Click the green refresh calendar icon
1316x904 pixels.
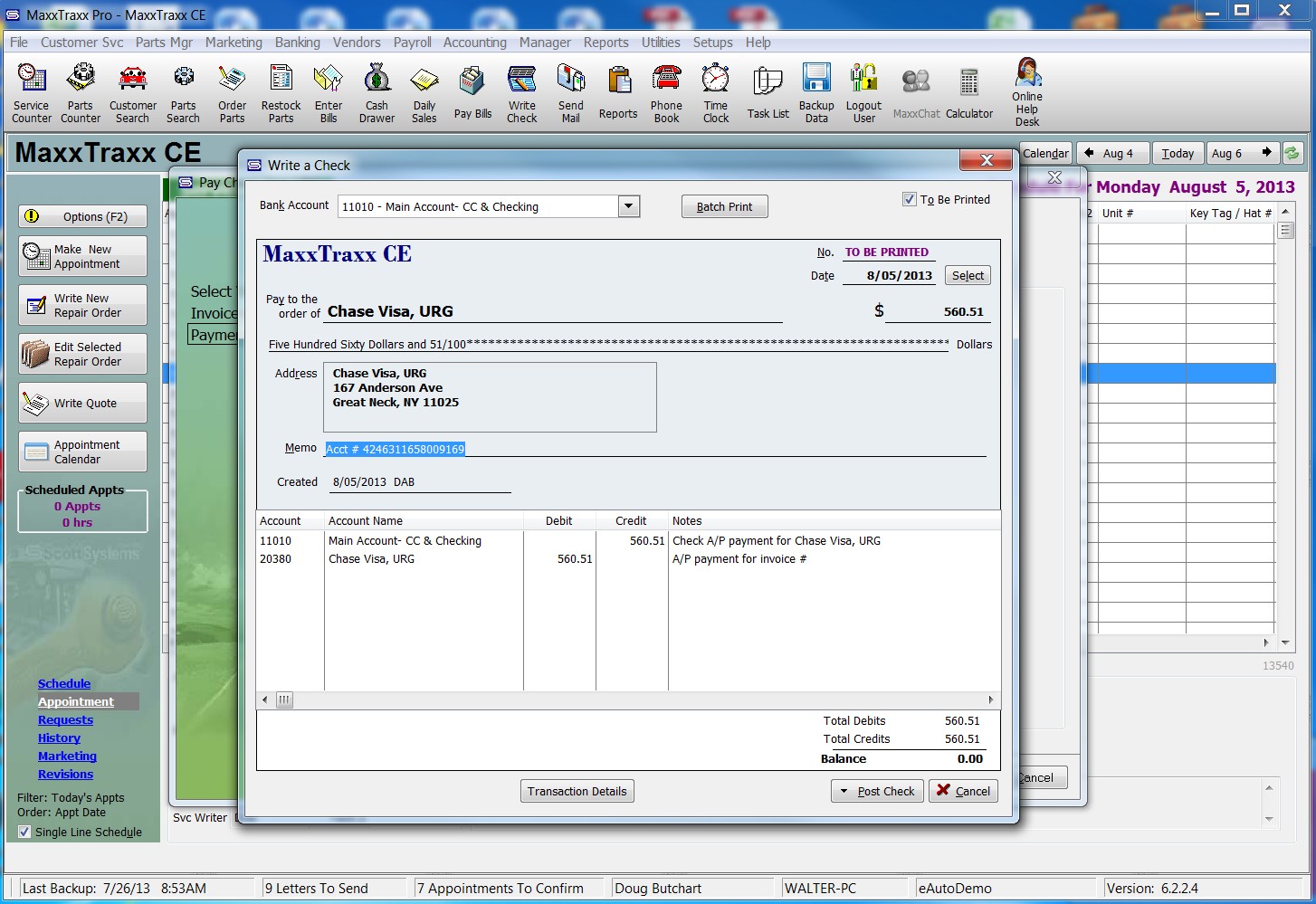(1292, 153)
